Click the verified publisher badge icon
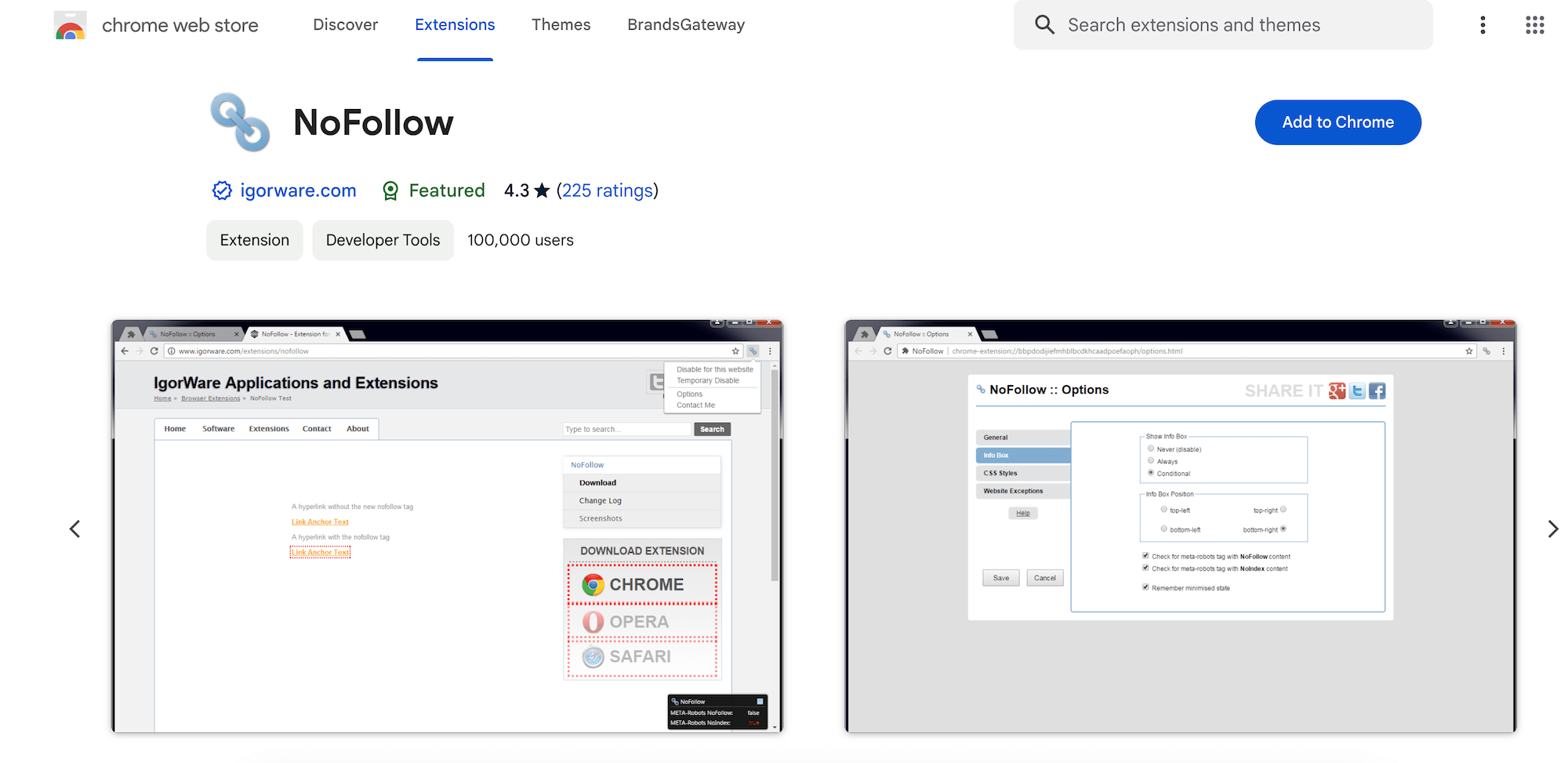Screen dimensions: 1568x763 tap(222, 191)
